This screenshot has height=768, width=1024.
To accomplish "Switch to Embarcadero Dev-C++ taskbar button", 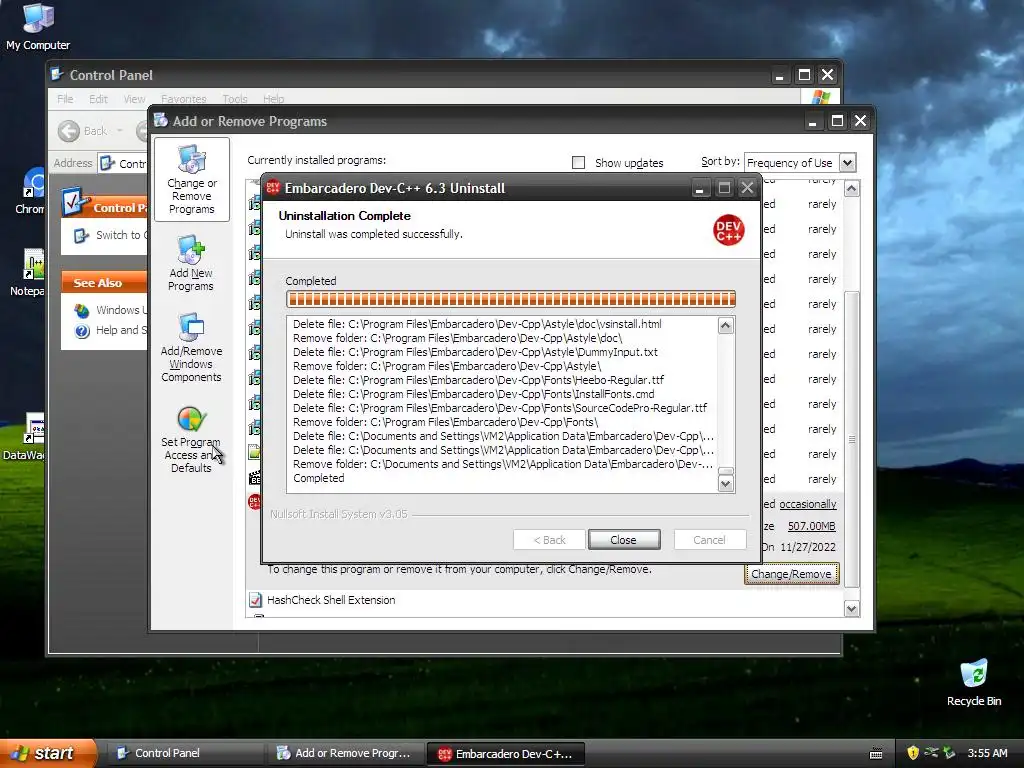I will tap(505, 754).
